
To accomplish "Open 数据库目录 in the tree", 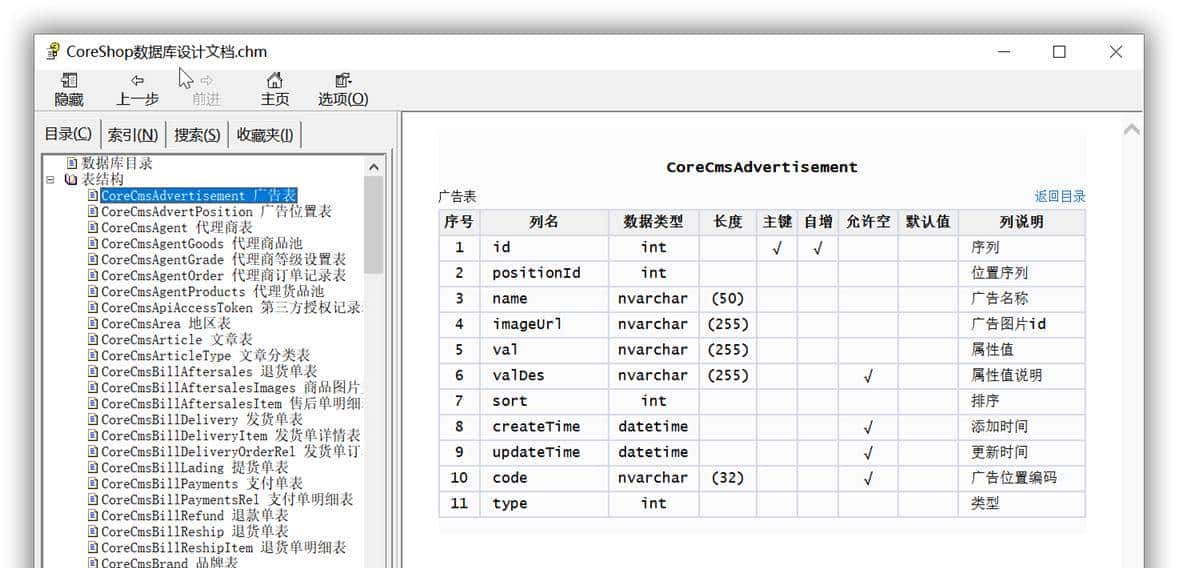I will 117,163.
